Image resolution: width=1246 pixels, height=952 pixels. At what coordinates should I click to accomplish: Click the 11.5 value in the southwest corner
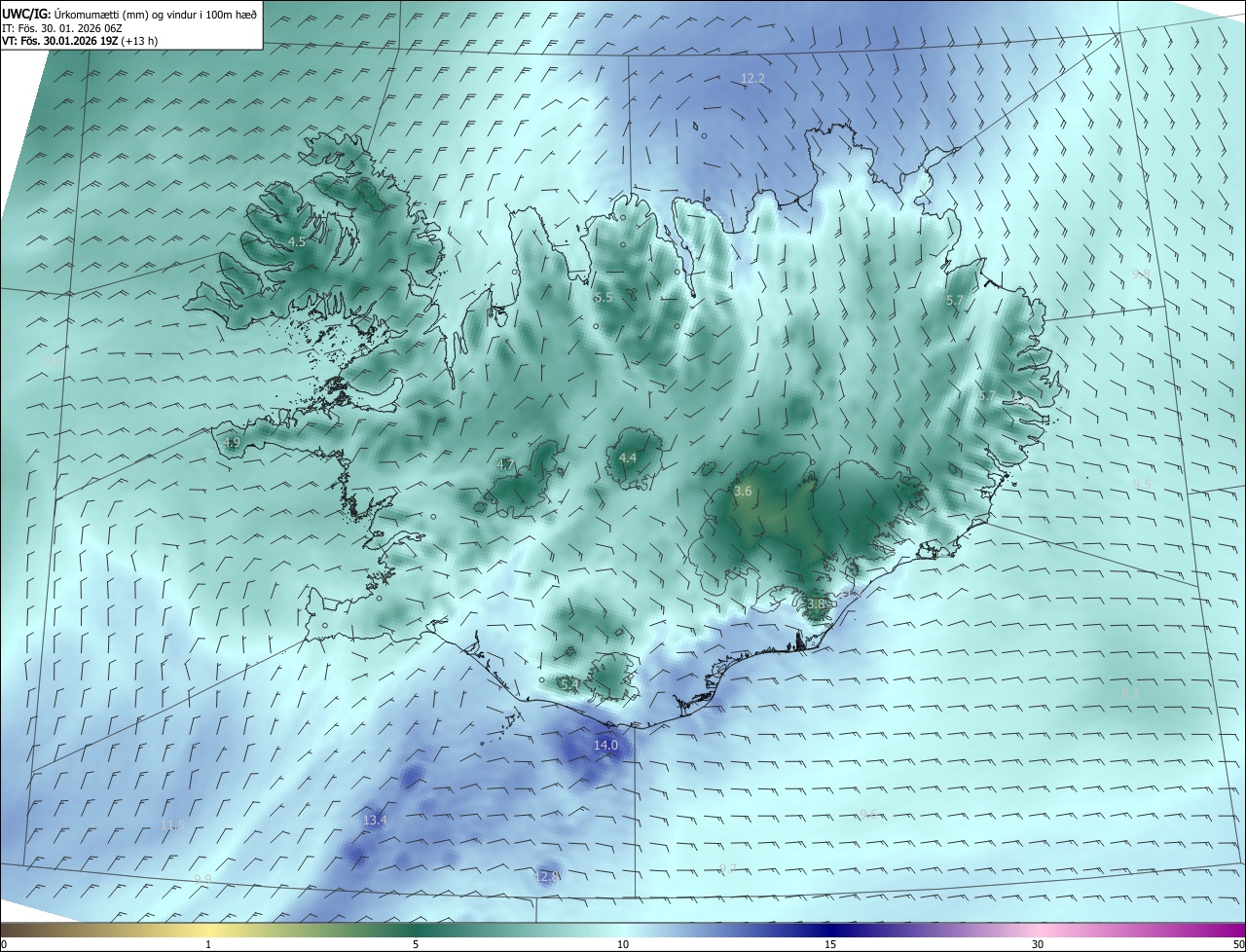pos(172,825)
